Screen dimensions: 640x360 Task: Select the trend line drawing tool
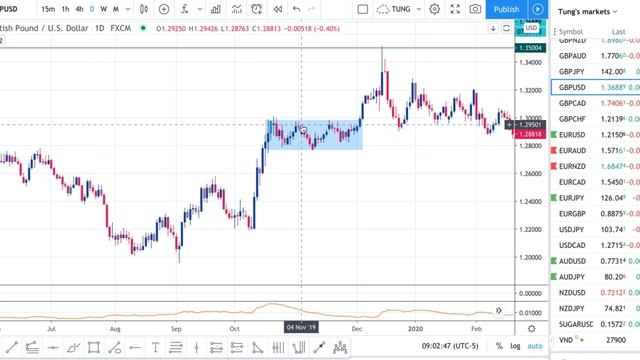coord(11,347)
